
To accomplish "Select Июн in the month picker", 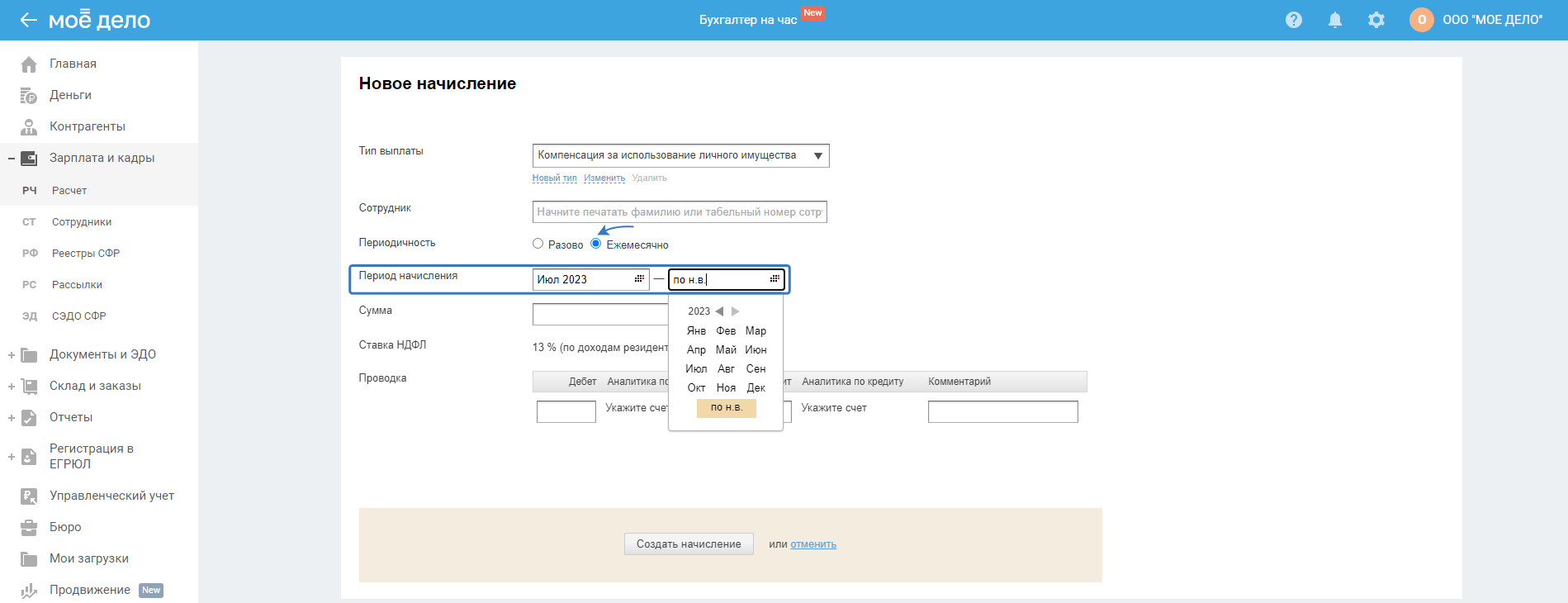I will tap(756, 350).
